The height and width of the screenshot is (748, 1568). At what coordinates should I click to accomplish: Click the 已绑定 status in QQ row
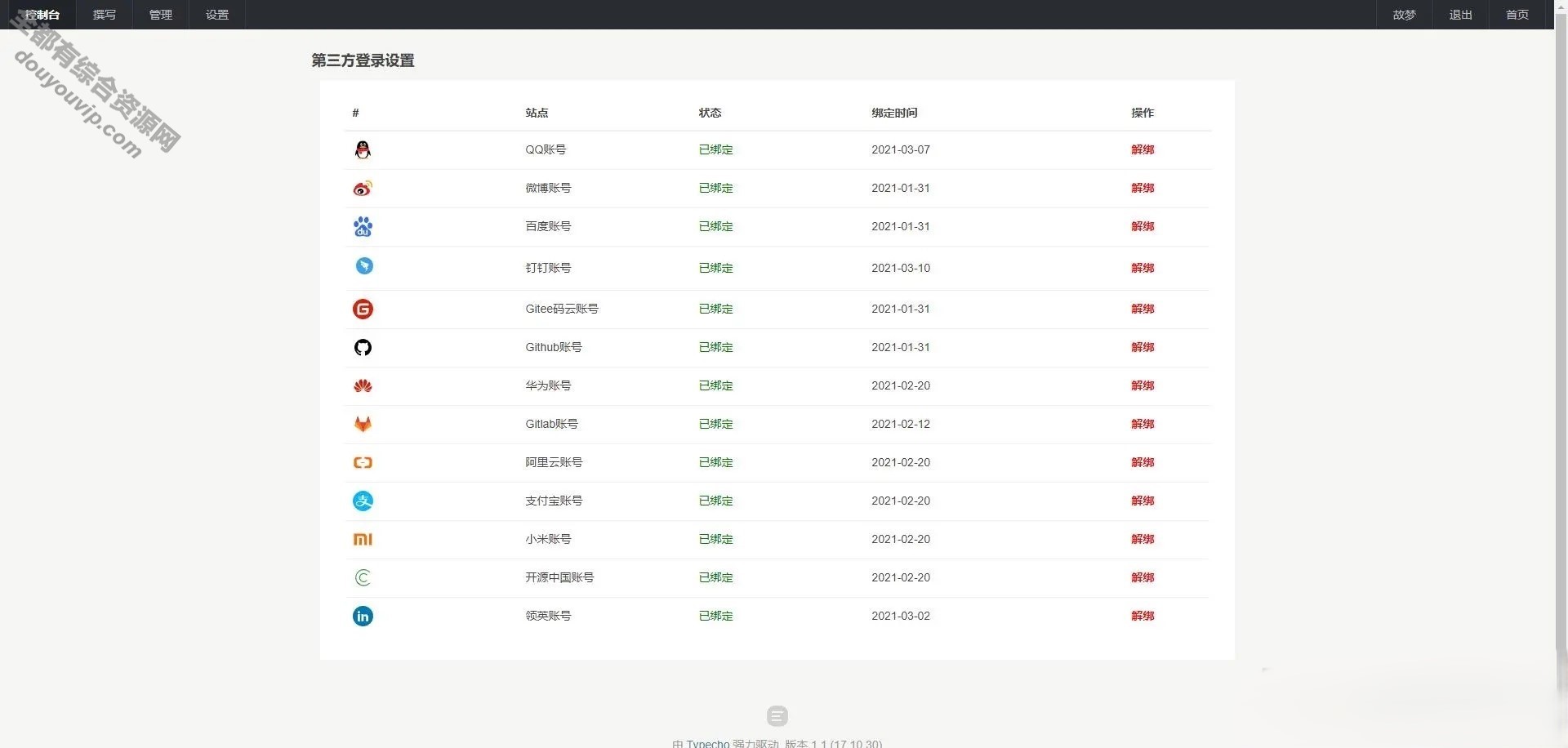[x=716, y=149]
